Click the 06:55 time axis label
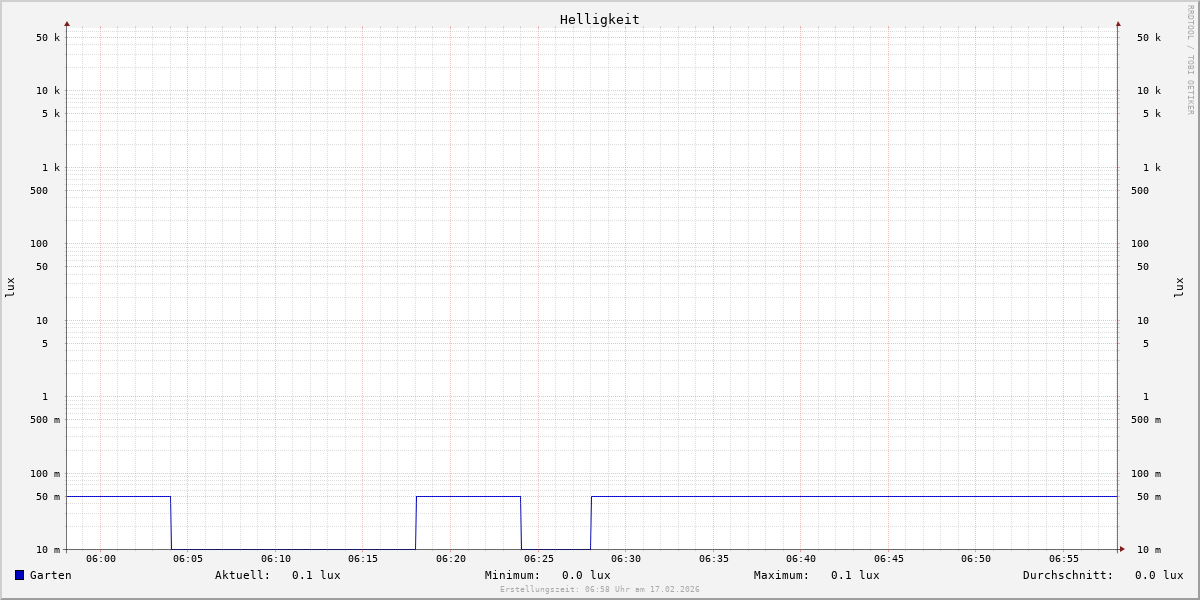Screen dimensions: 1200x600 [1064, 559]
